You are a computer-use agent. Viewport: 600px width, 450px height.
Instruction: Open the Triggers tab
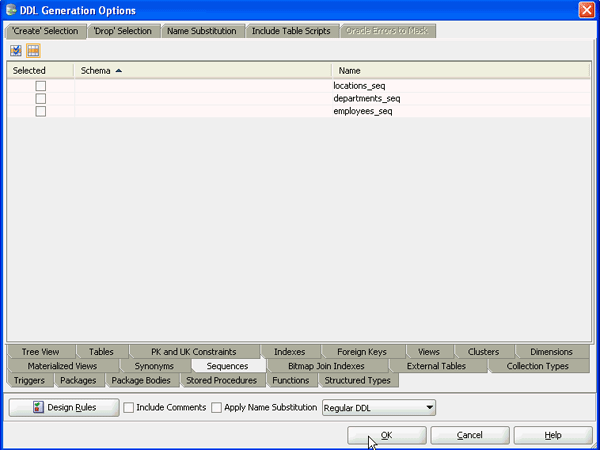pos(29,380)
